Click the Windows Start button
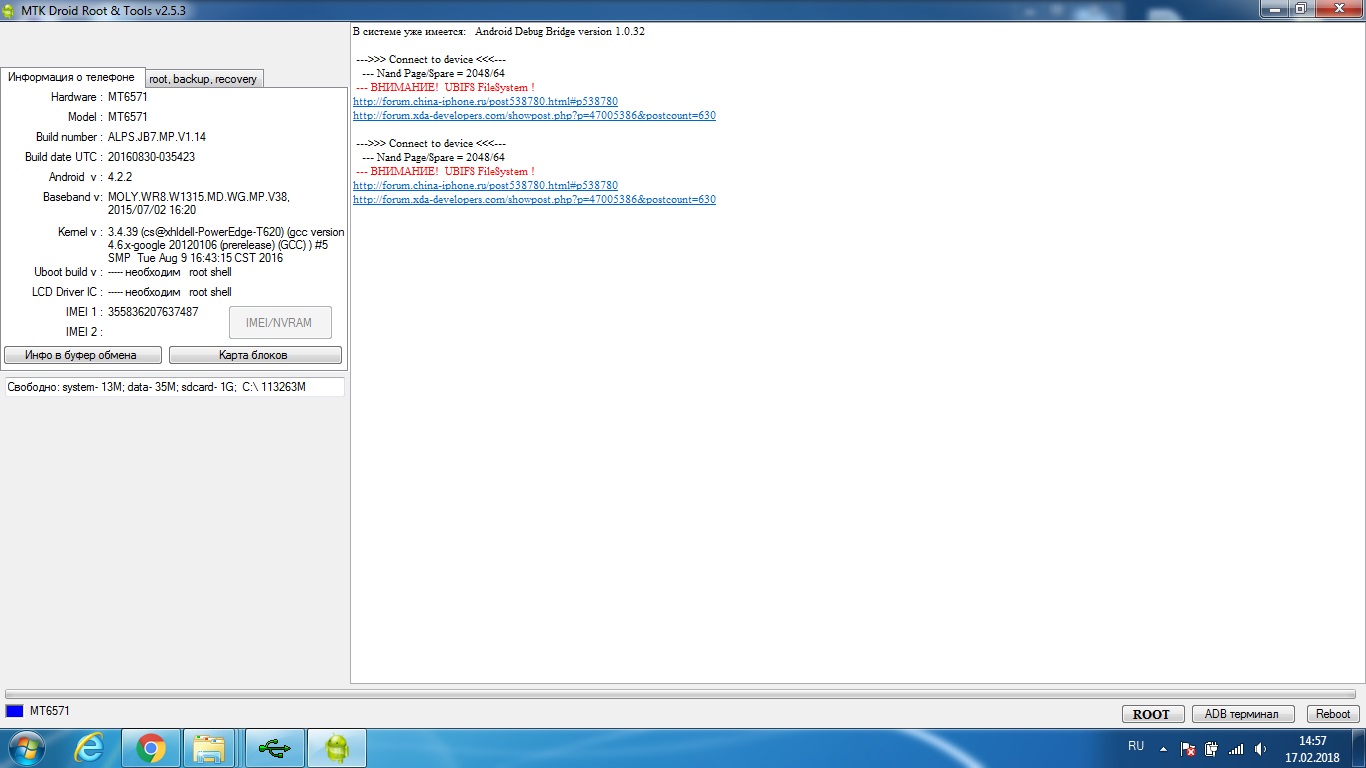This screenshot has height=768, width=1366. point(27,748)
